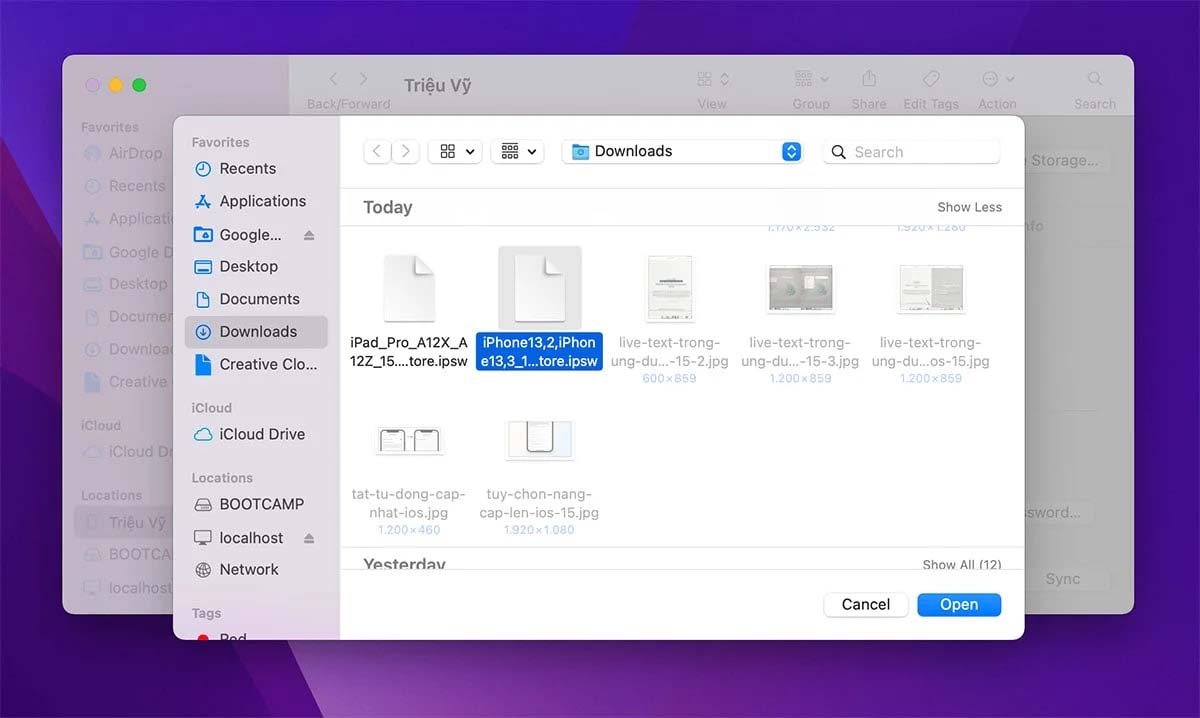This screenshot has height=718, width=1200.
Task: Click the highlighted iPhone13,2 file name
Action: coord(540,351)
